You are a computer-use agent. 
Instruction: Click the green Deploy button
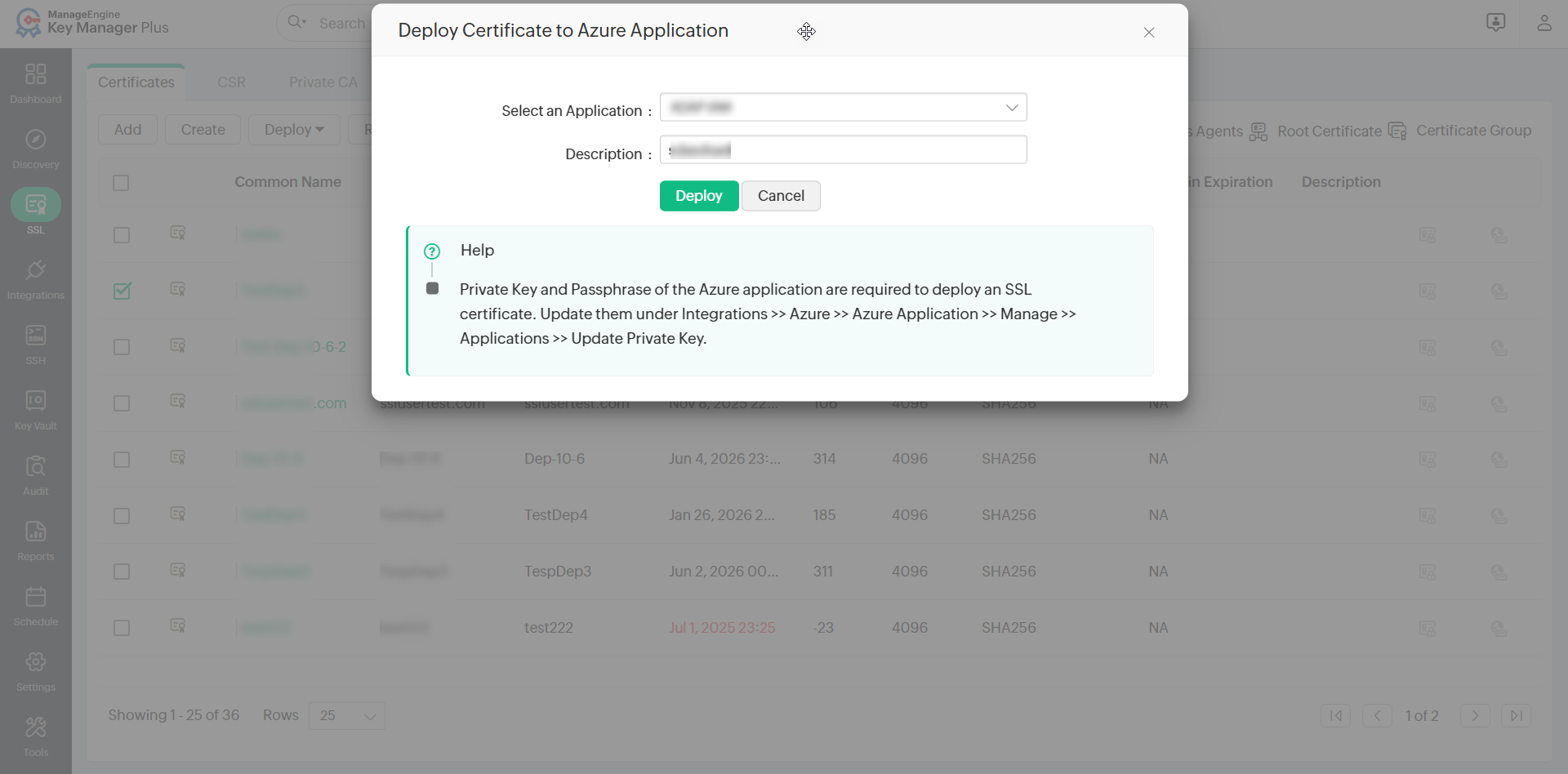click(699, 196)
